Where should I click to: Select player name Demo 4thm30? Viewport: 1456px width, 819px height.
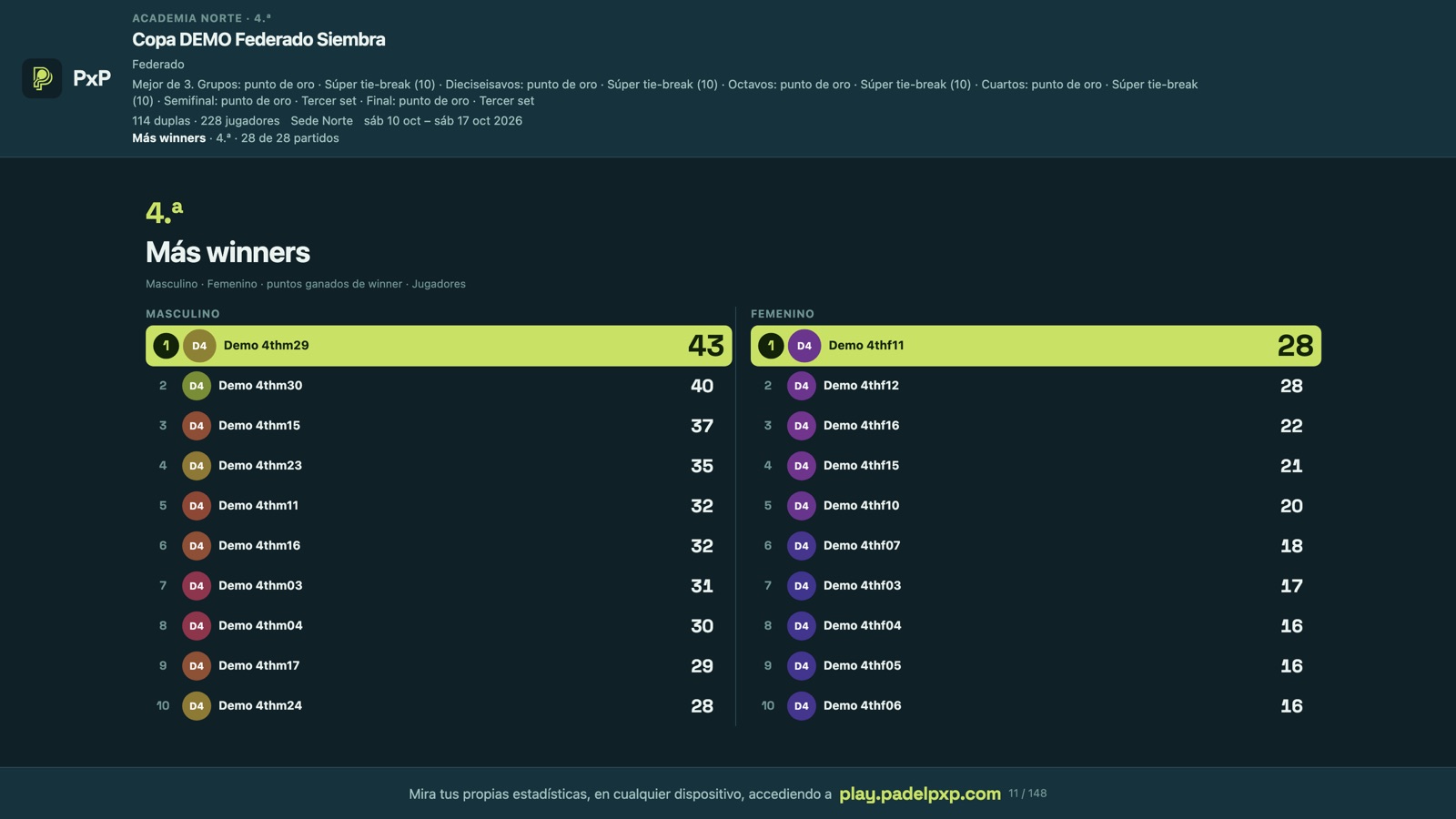tap(260, 386)
